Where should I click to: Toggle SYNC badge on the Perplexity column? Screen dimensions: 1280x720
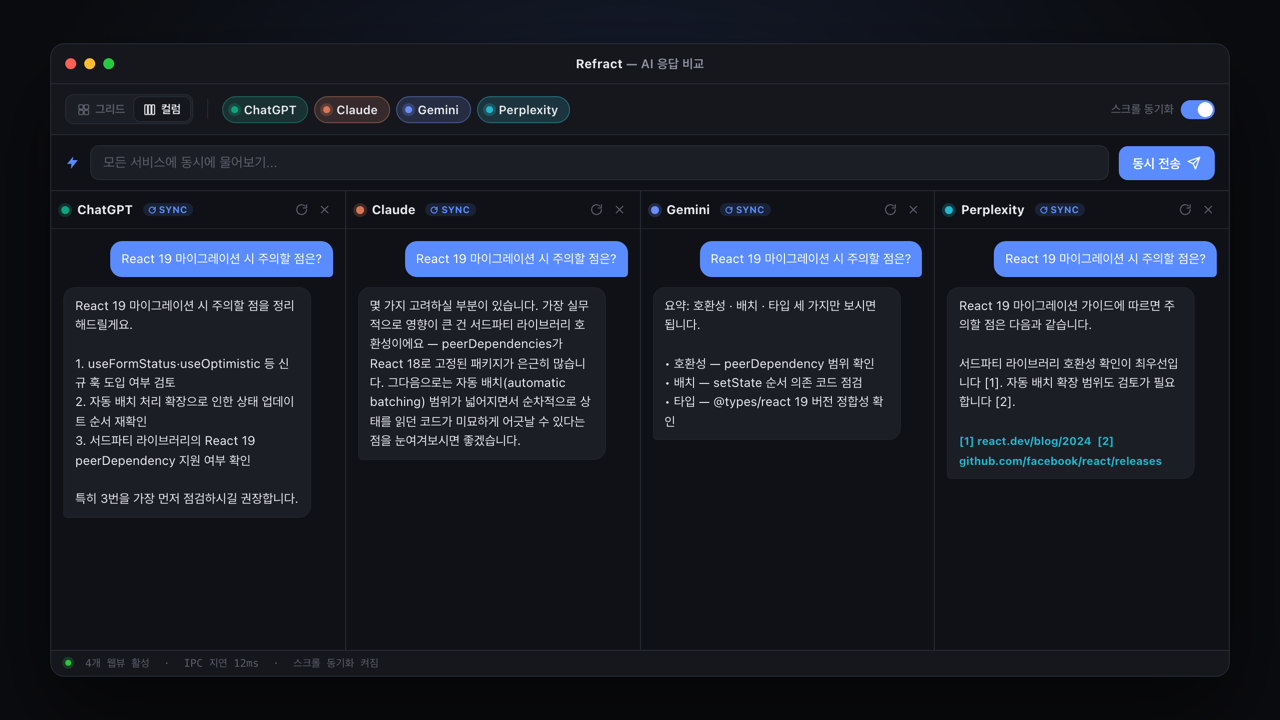click(x=1060, y=210)
